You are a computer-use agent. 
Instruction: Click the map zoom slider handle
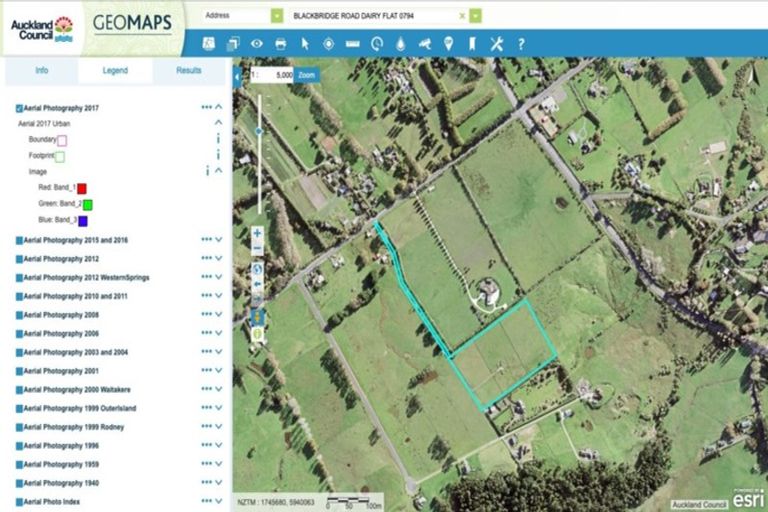(x=259, y=131)
